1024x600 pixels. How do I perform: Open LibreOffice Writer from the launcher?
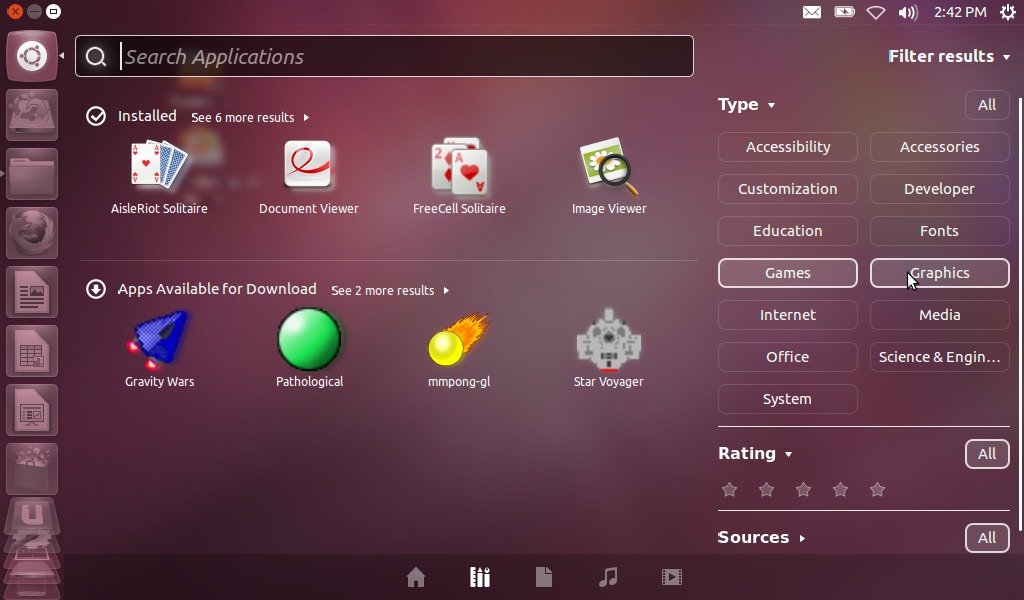pos(32,292)
